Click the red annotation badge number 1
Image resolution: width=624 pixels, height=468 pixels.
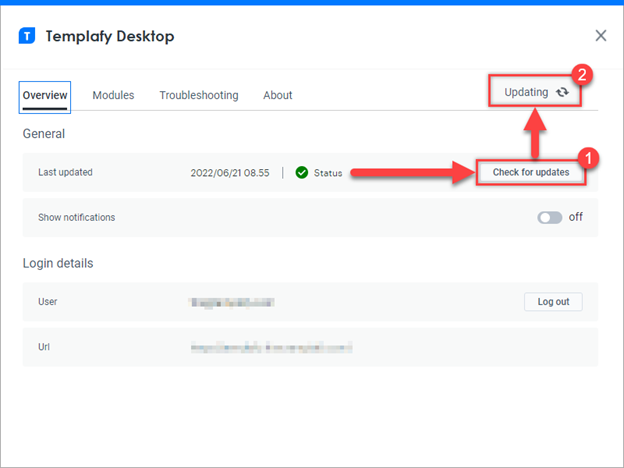[x=591, y=158]
